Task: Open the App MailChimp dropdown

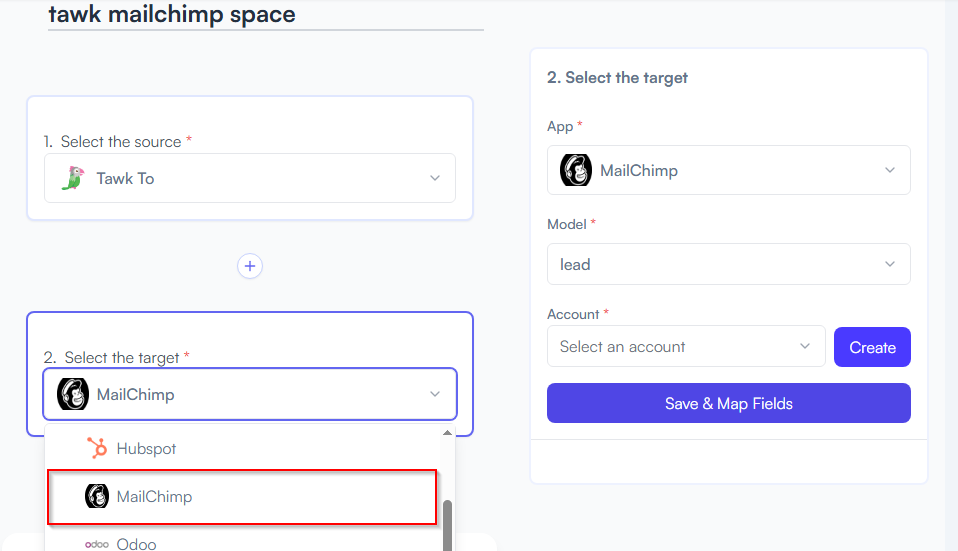Action: pyautogui.click(x=728, y=170)
